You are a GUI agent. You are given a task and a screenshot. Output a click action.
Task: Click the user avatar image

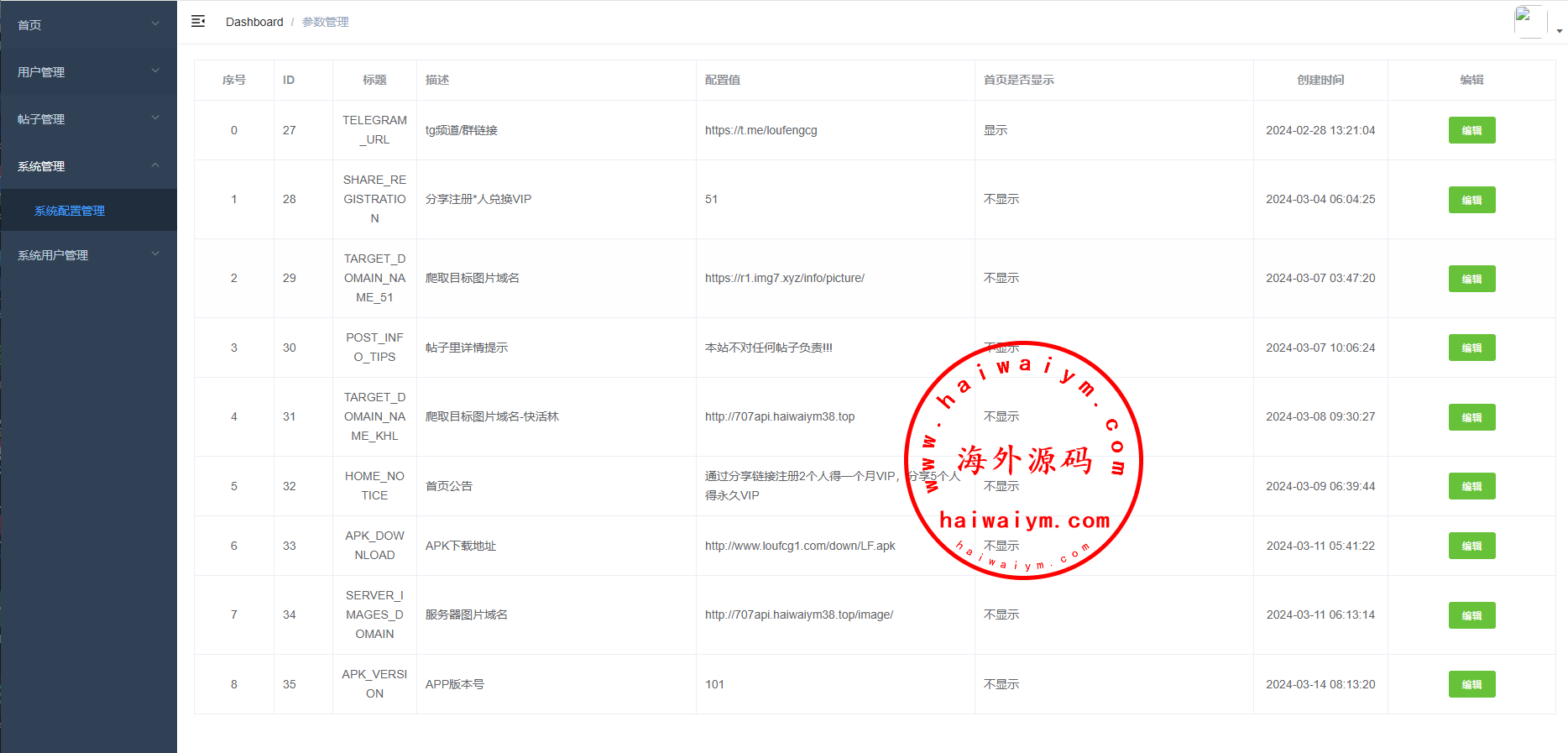[1529, 21]
